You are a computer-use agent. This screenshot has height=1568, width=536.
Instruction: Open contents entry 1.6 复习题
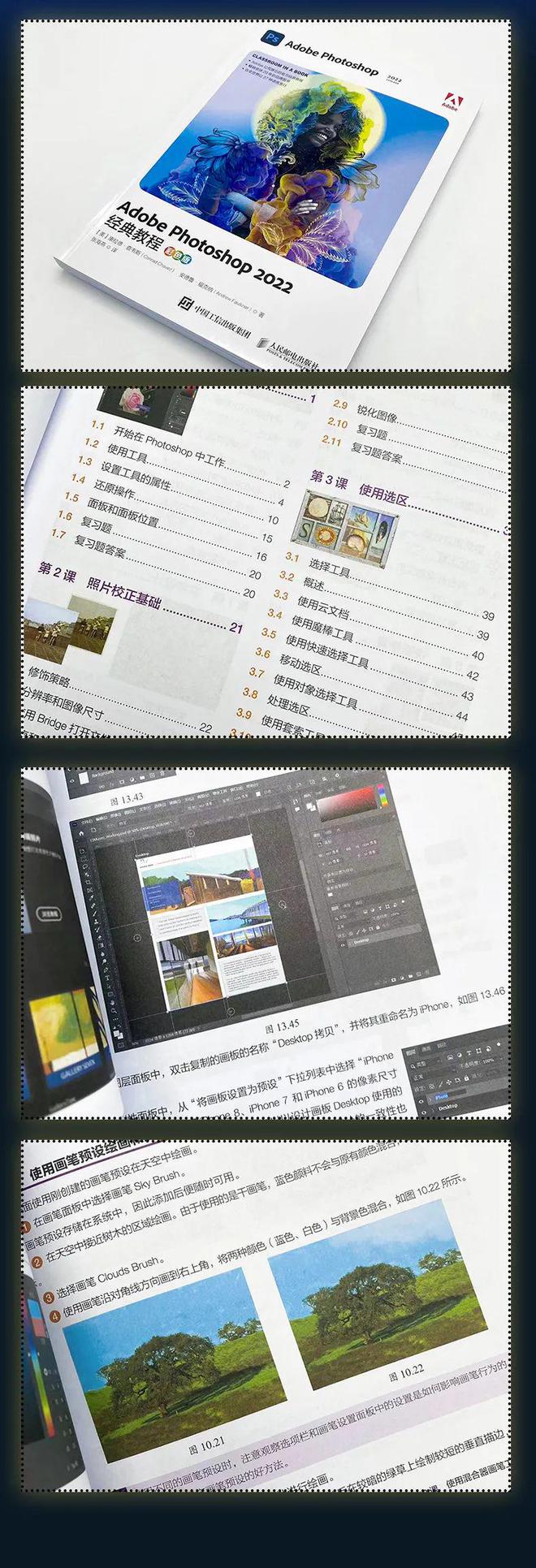click(84, 521)
